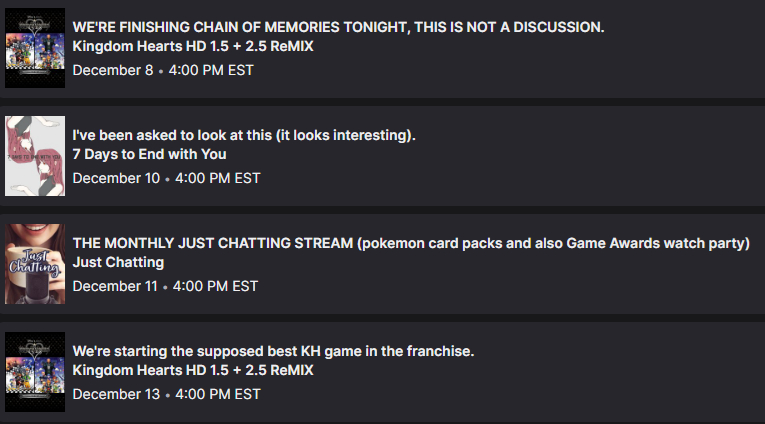This screenshot has width=765, height=424.
Task: Click the 'December 11' date text
Action: pyautogui.click(x=115, y=286)
